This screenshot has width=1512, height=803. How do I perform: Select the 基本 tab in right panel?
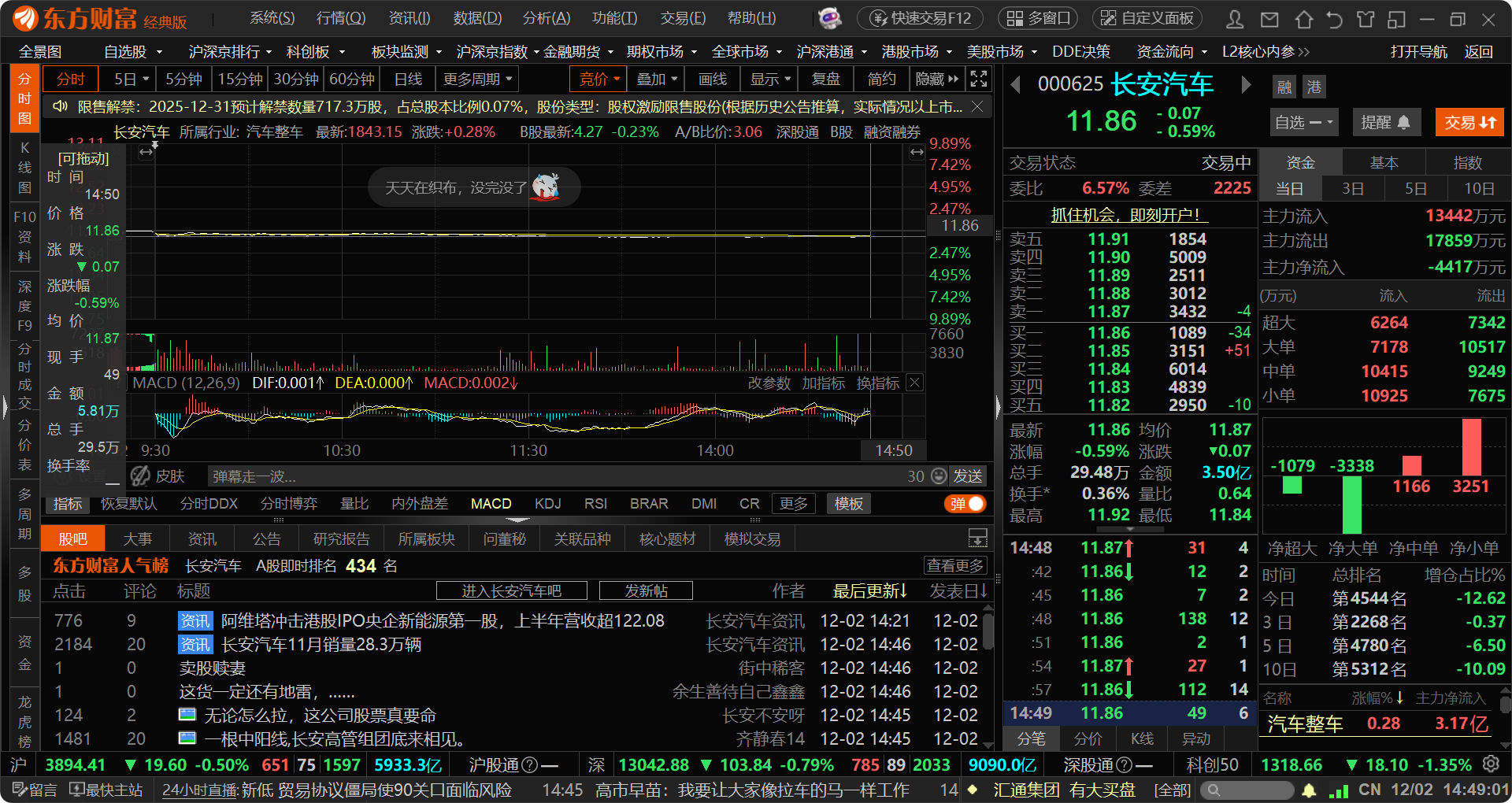tap(1384, 162)
